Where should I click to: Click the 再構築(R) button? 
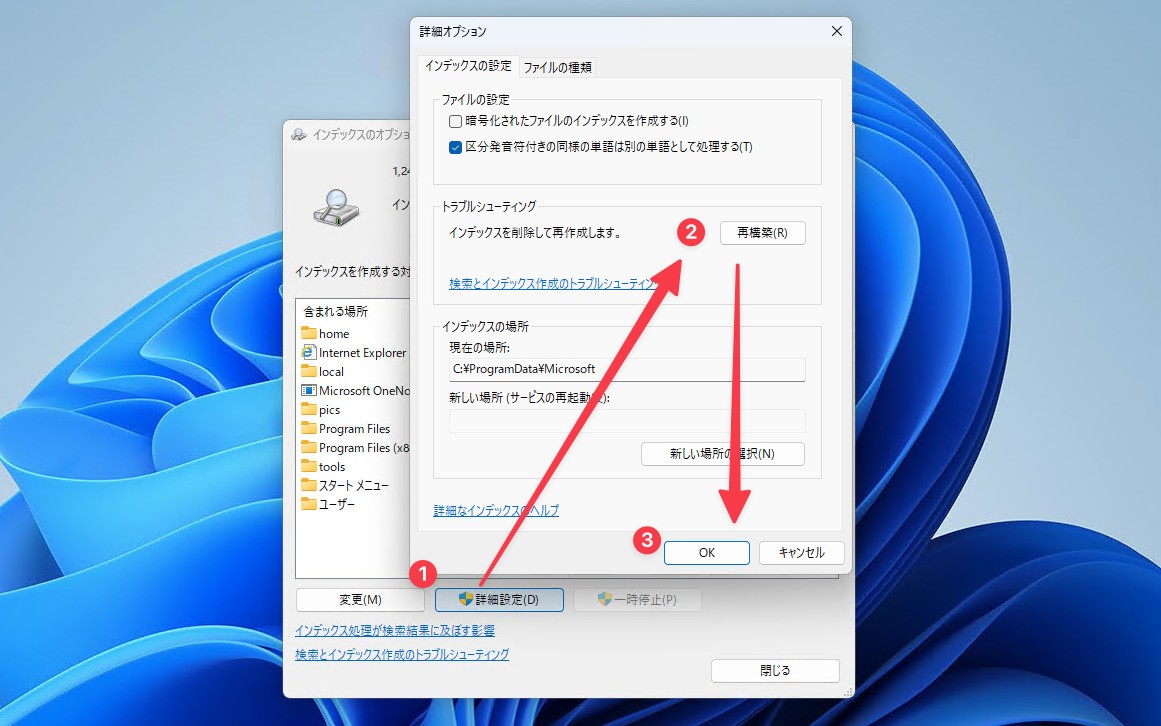coord(763,233)
